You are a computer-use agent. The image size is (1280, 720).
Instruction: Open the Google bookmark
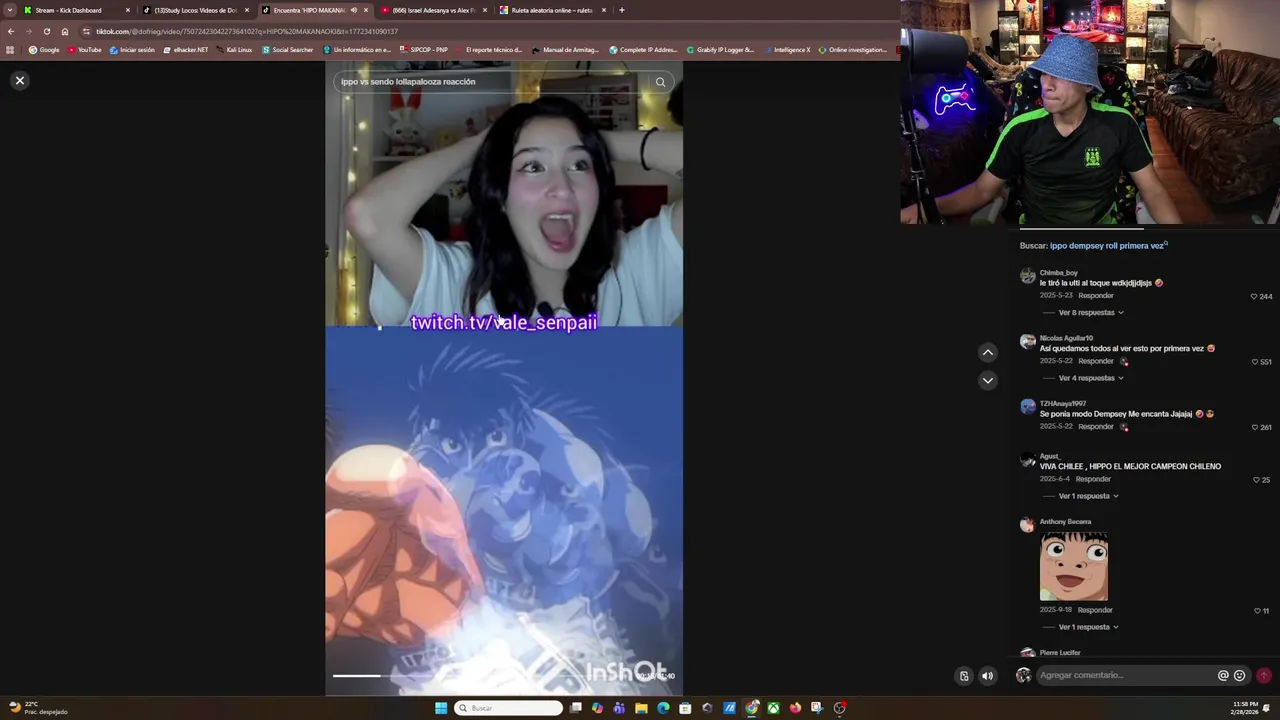[x=44, y=49]
